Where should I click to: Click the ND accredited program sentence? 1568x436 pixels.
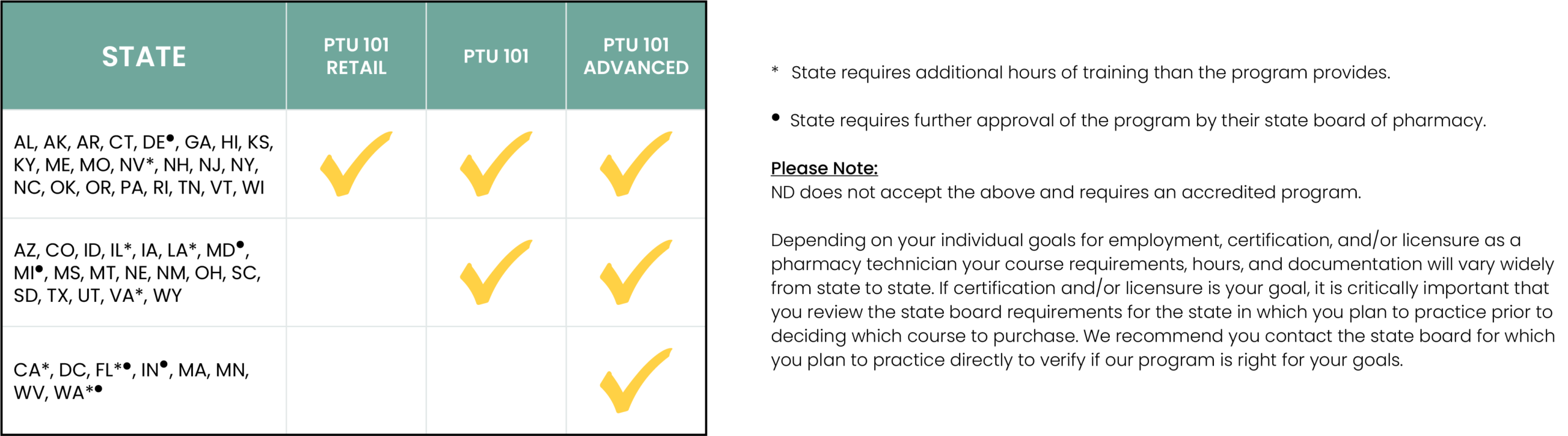point(1065,192)
